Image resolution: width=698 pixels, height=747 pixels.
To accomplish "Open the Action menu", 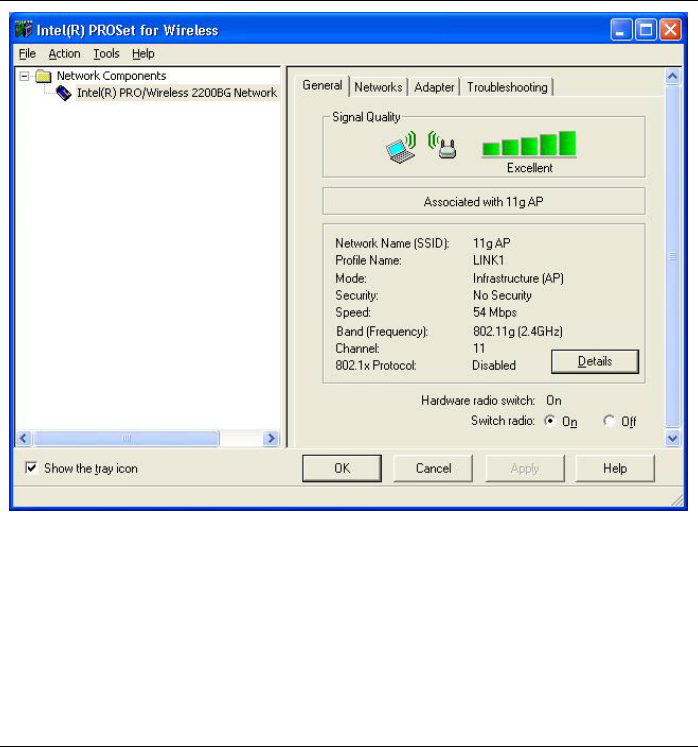I will click(x=64, y=54).
